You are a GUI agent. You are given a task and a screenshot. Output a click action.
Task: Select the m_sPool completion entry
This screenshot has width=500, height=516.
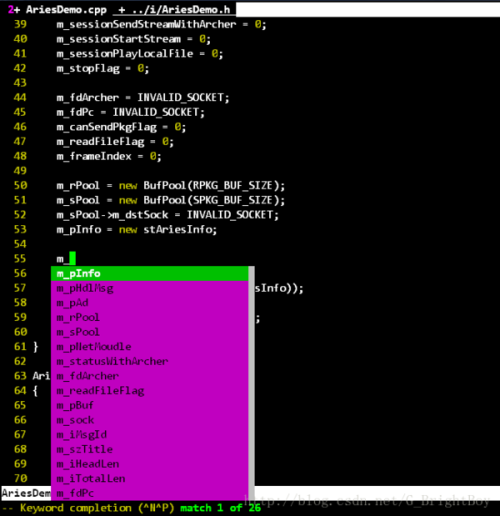click(149, 332)
